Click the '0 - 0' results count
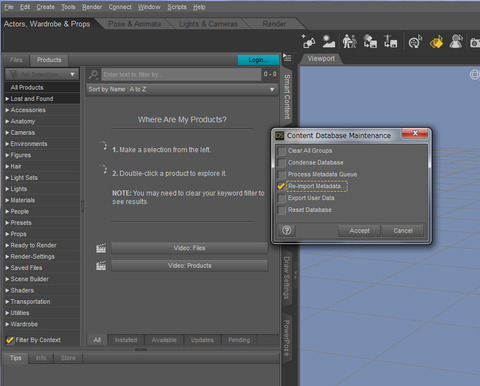This screenshot has height=386, width=480. [x=270, y=74]
